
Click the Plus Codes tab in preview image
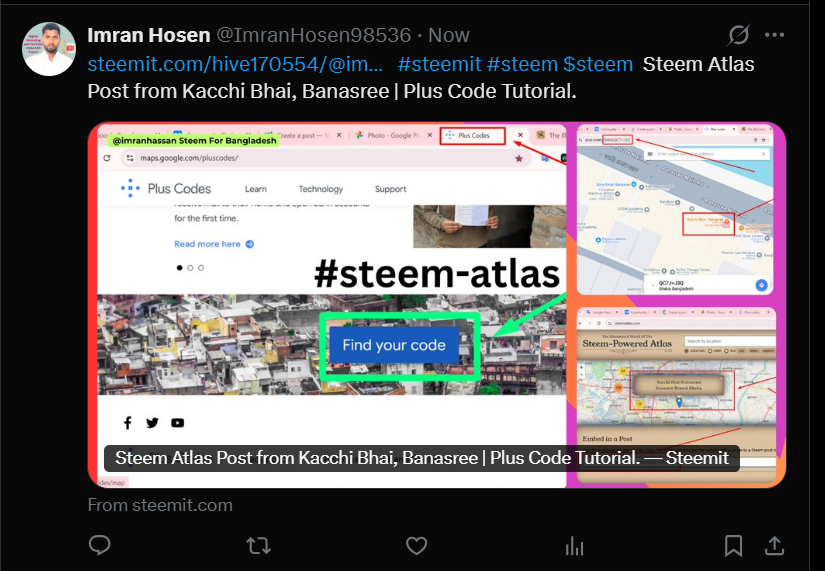tap(472, 135)
